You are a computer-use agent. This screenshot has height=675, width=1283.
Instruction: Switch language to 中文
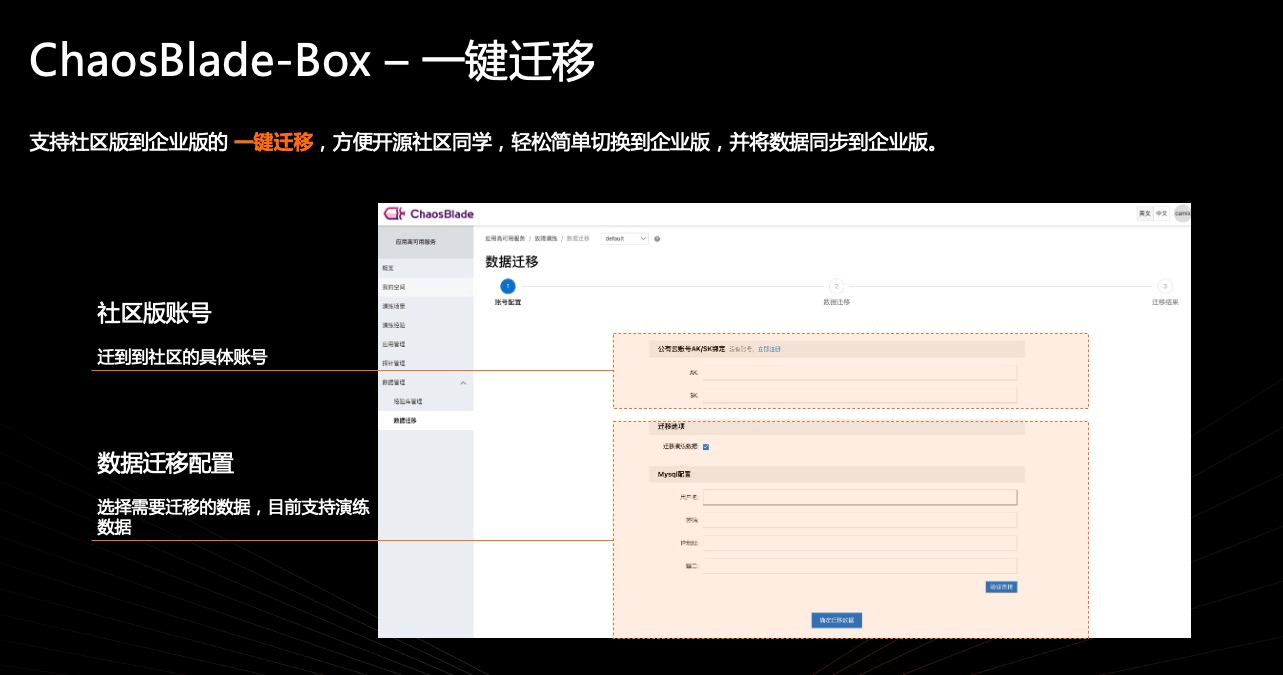click(x=1161, y=214)
